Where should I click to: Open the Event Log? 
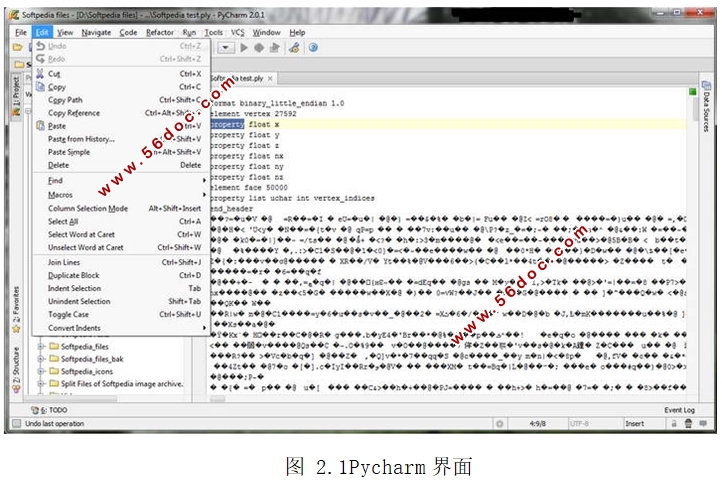click(679, 410)
